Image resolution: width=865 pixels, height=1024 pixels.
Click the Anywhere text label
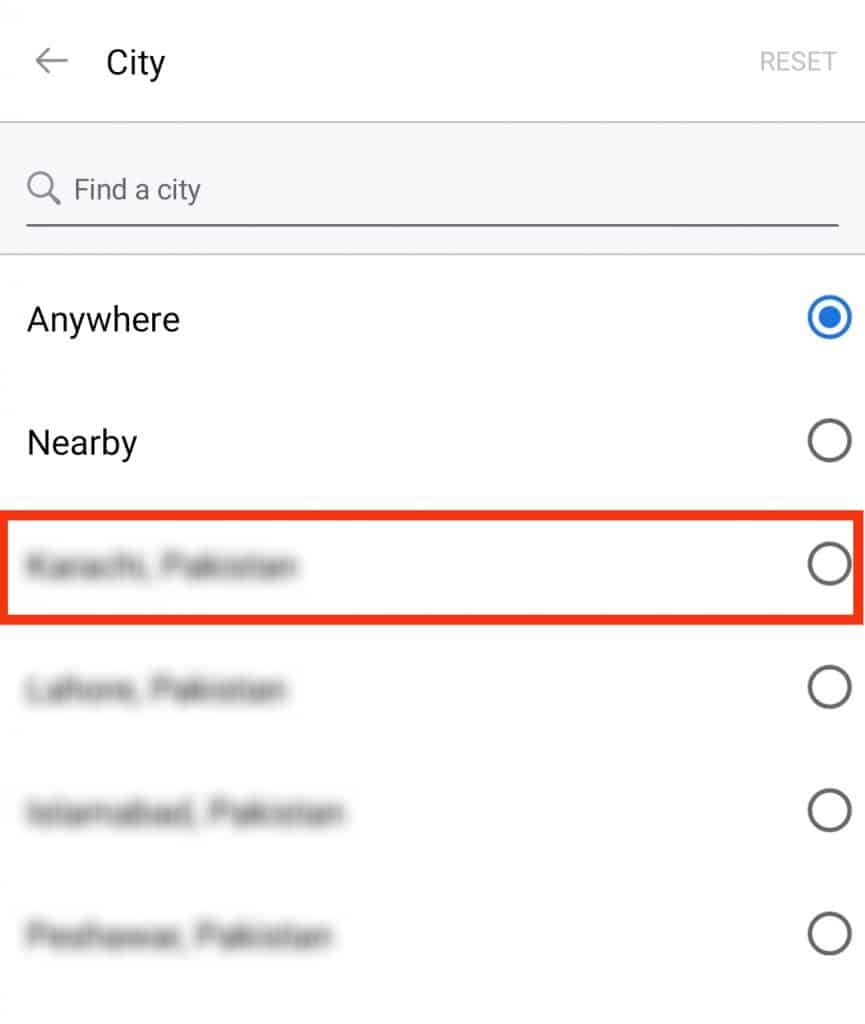coord(102,319)
